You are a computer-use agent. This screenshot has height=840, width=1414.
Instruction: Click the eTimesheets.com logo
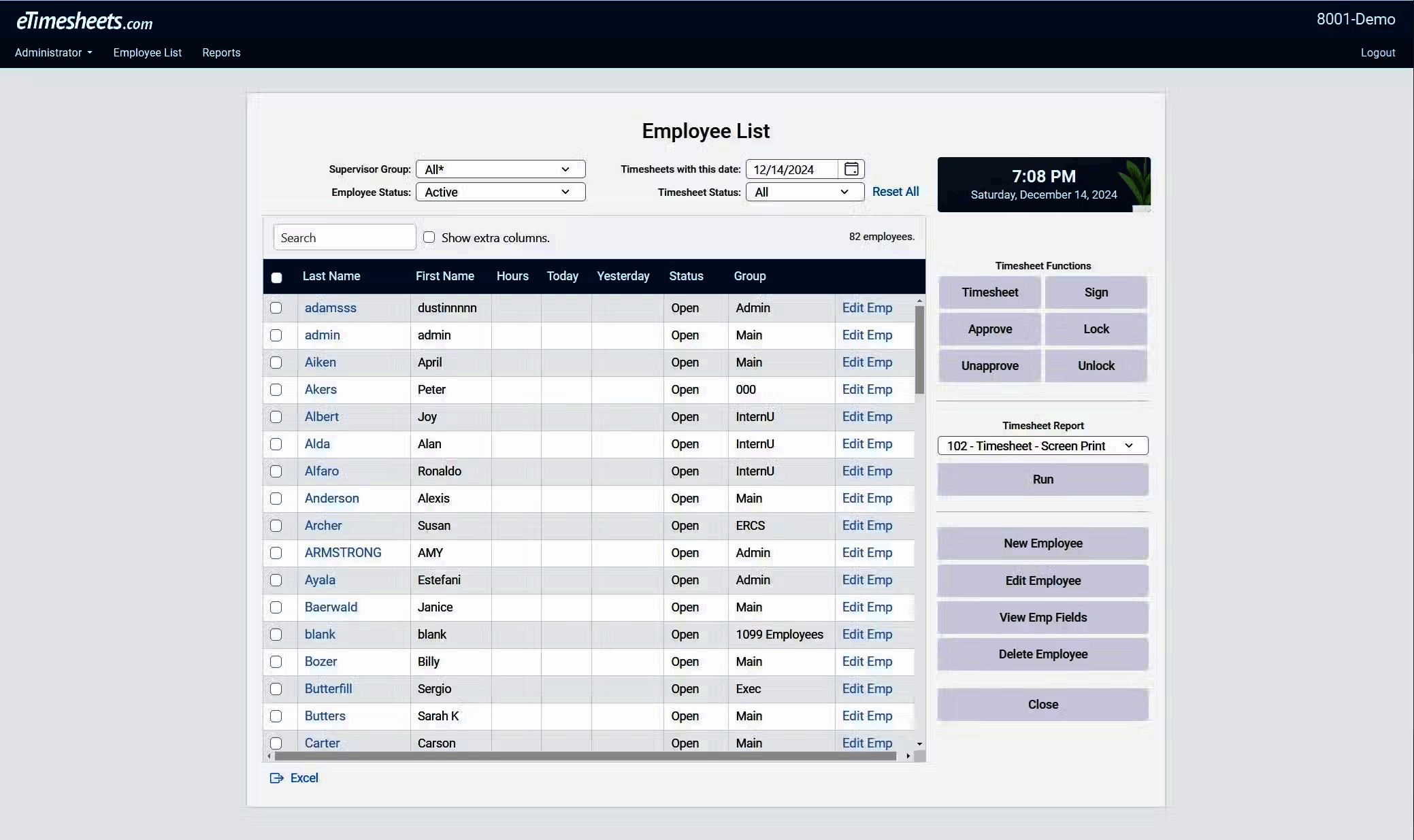84,20
